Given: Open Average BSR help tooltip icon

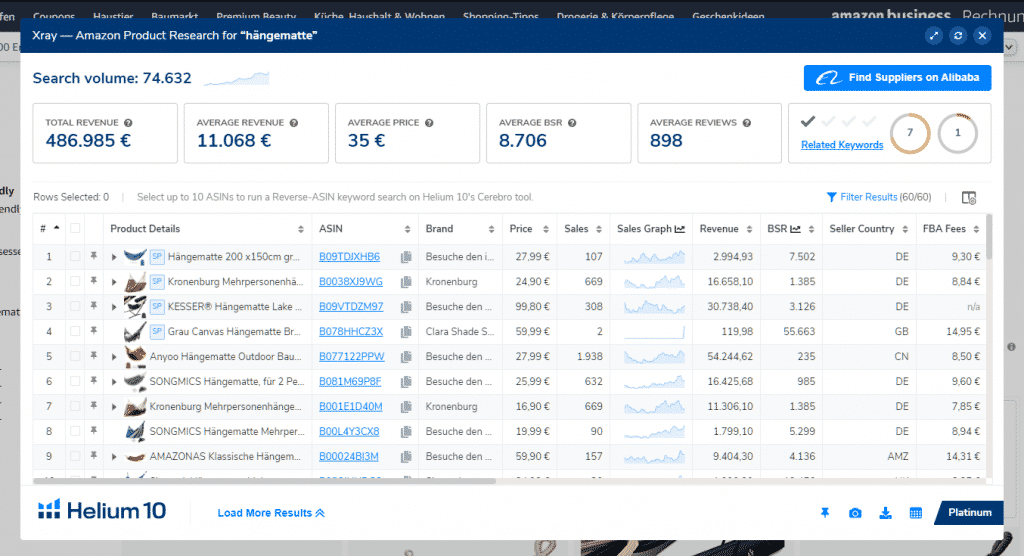Looking at the screenshot, I should tap(572, 123).
